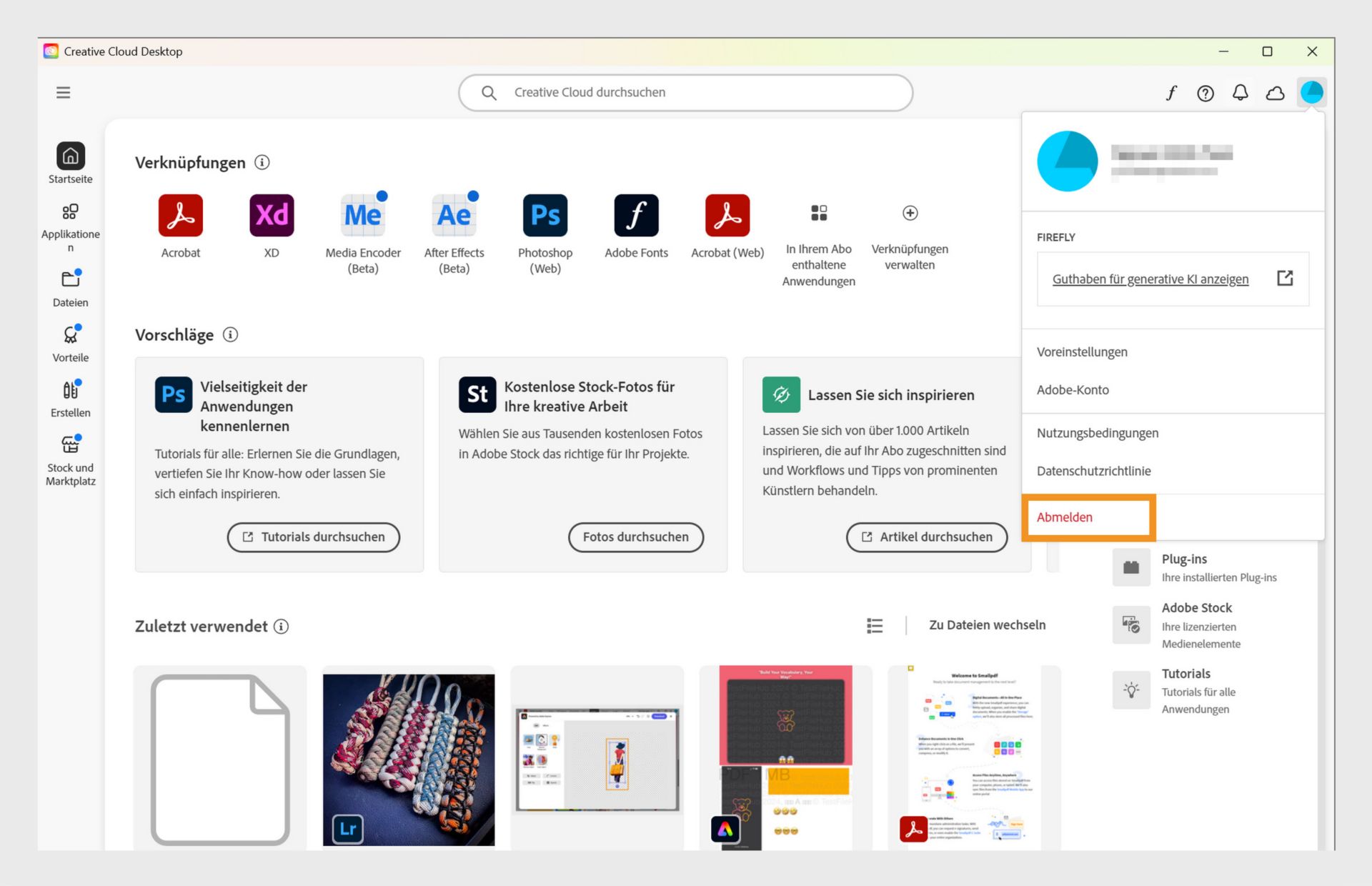
Task: Open the notifications bell icon
Action: 1241,93
